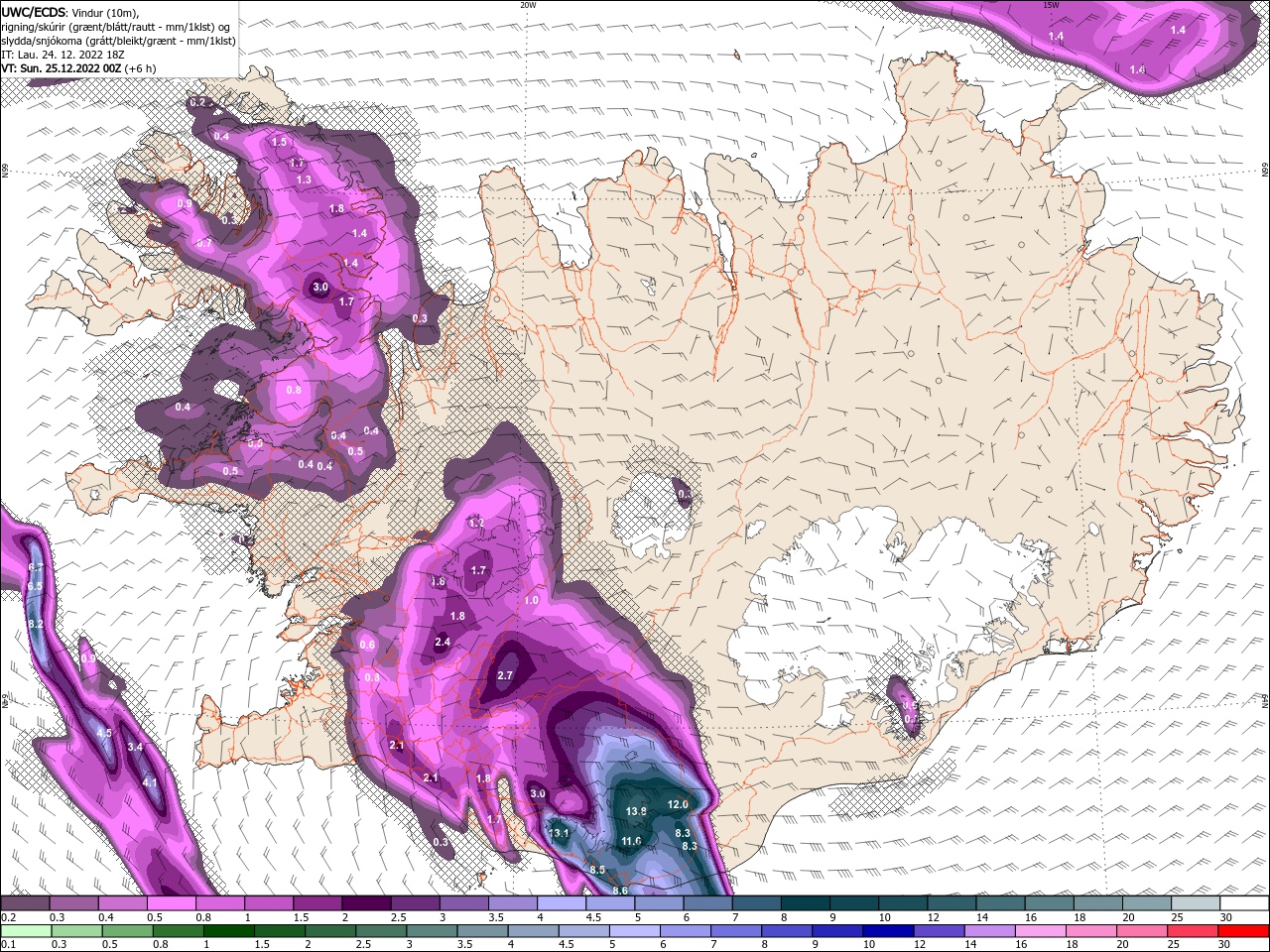Click the 13.8 precipitation value on the map
This screenshot has width=1270, height=952.
click(x=636, y=811)
